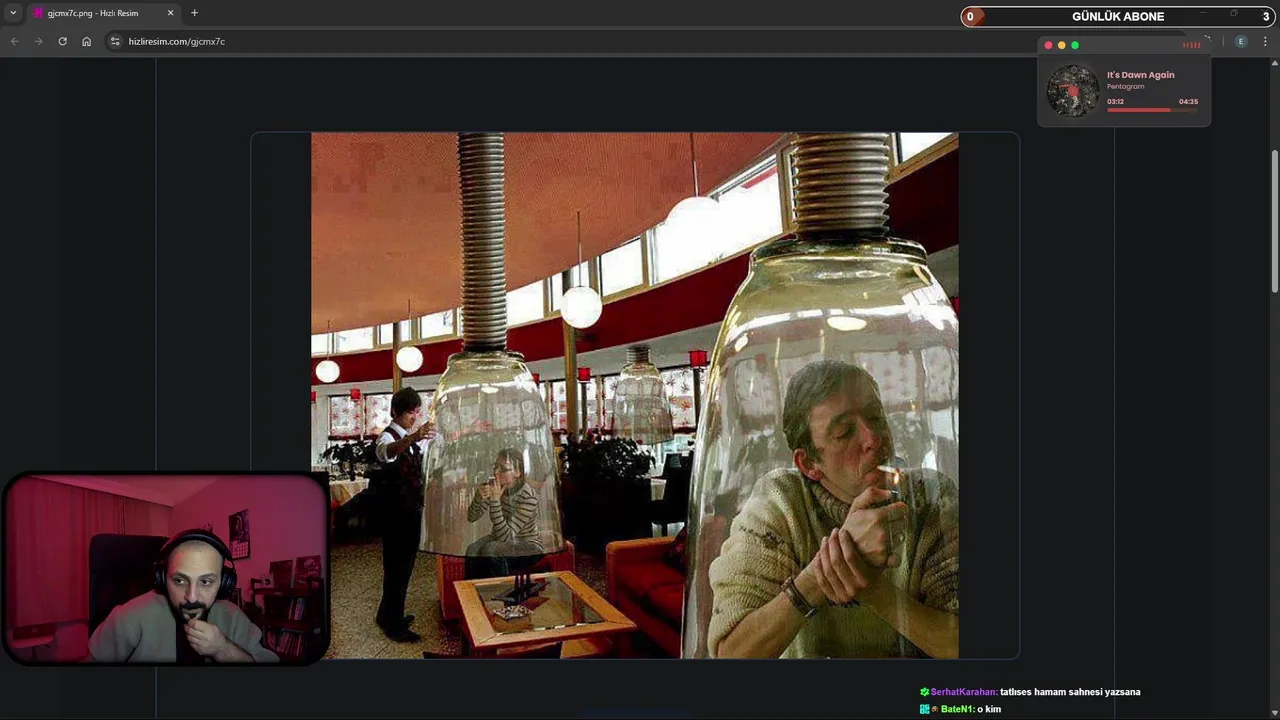Click the yellow dot on music widget
Viewport: 1280px width, 720px height.
pos(1061,45)
